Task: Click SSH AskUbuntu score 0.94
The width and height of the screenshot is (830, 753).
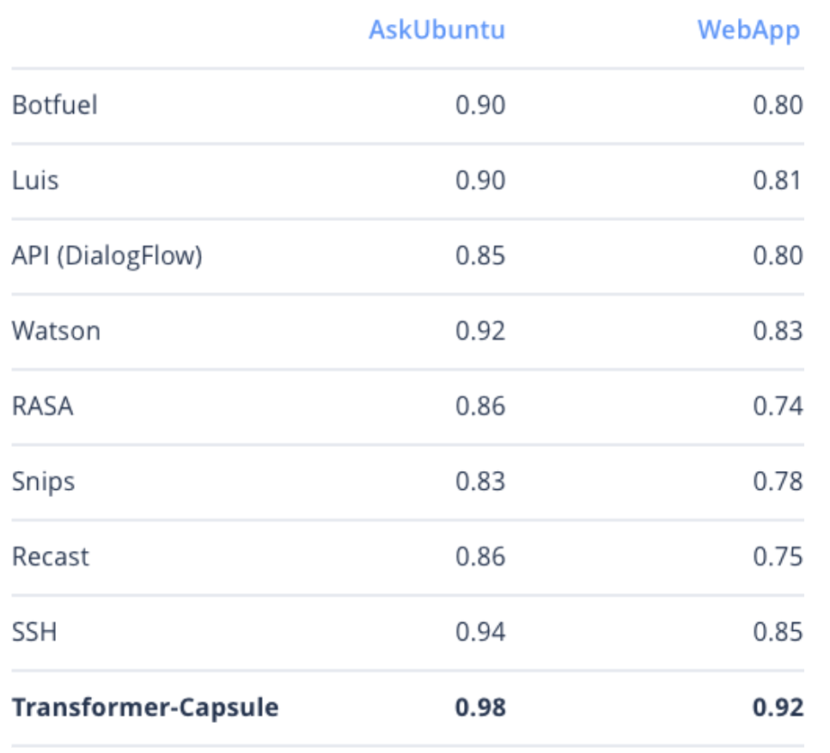Action: (x=480, y=632)
